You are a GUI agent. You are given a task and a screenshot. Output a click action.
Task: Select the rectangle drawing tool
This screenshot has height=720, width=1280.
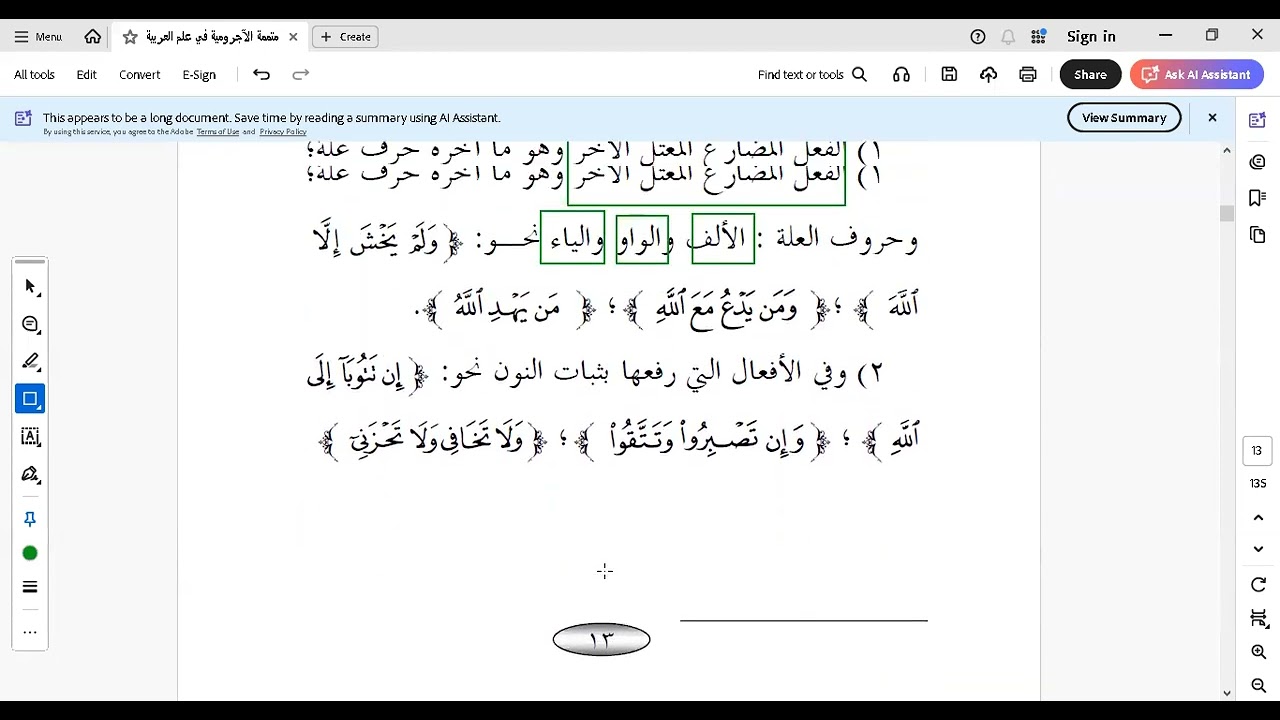pos(30,399)
